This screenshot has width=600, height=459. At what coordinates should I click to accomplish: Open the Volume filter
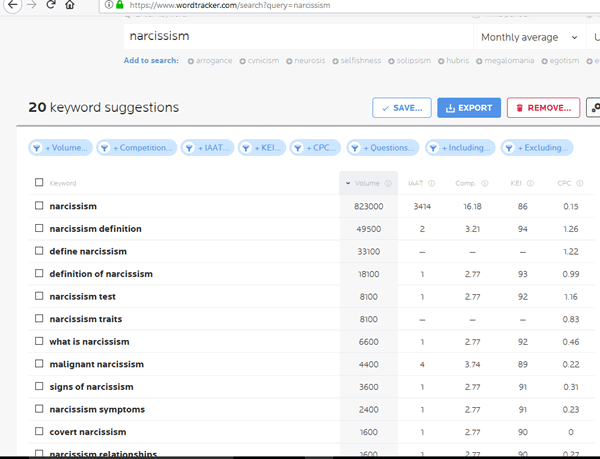pos(60,148)
